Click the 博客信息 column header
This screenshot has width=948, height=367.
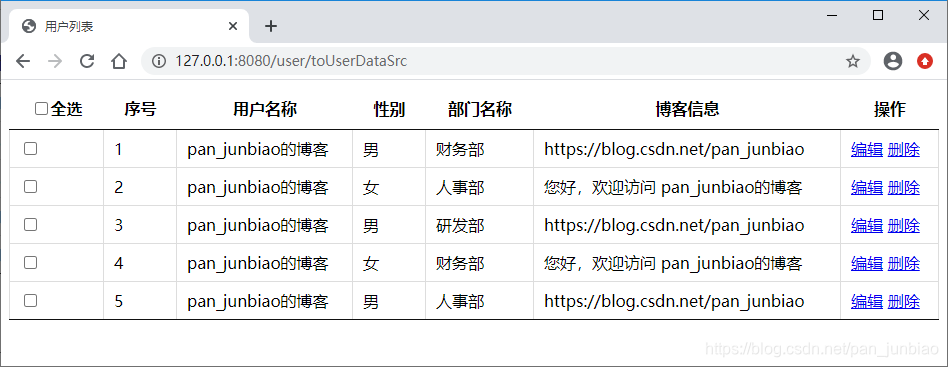(x=687, y=109)
